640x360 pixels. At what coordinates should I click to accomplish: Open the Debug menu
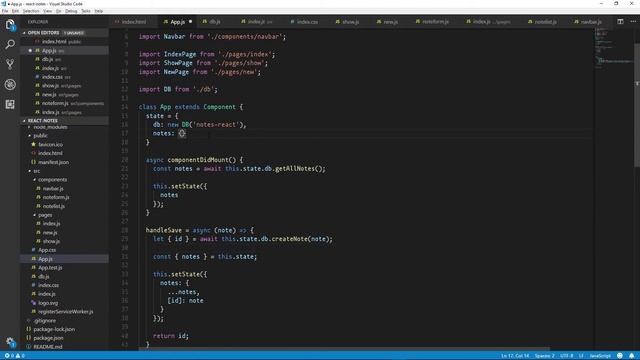[71, 11]
